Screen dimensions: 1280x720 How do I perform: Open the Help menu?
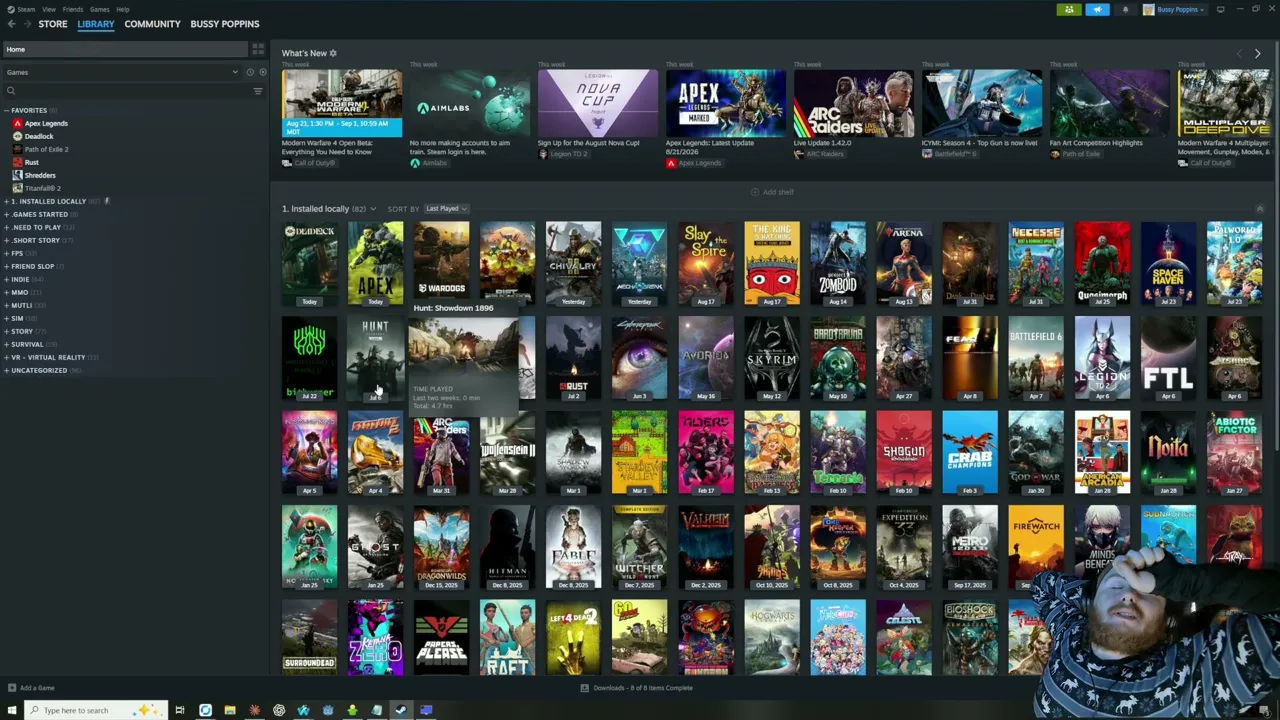tap(122, 9)
